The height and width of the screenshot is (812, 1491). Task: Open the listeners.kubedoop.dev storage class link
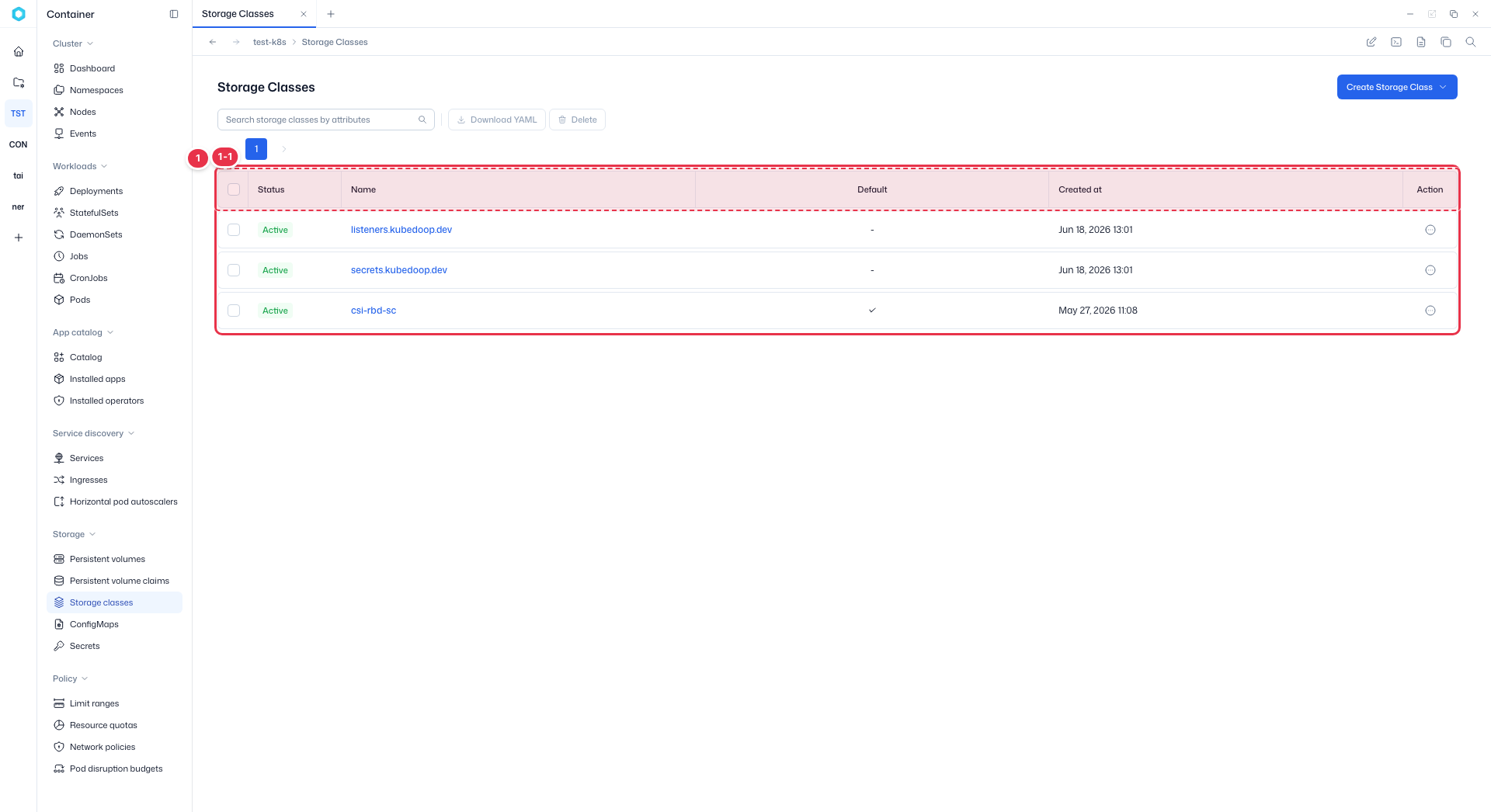(x=401, y=230)
